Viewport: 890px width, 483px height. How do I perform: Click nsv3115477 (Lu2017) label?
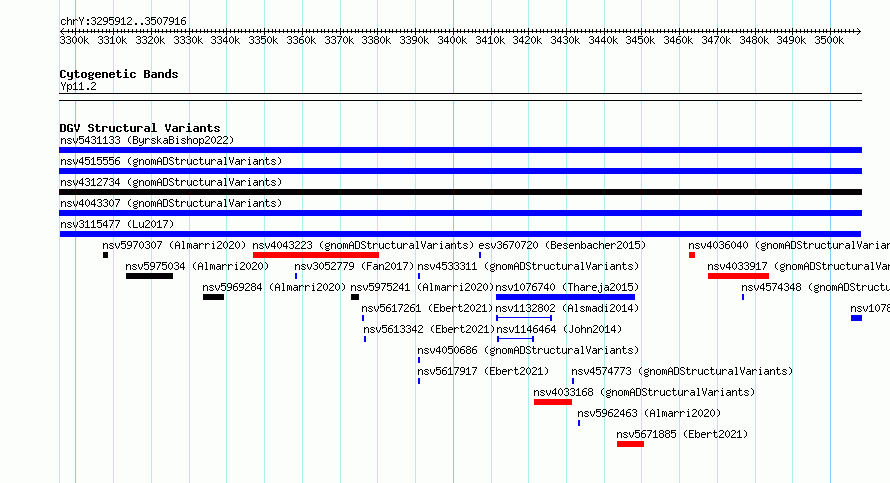[117, 224]
